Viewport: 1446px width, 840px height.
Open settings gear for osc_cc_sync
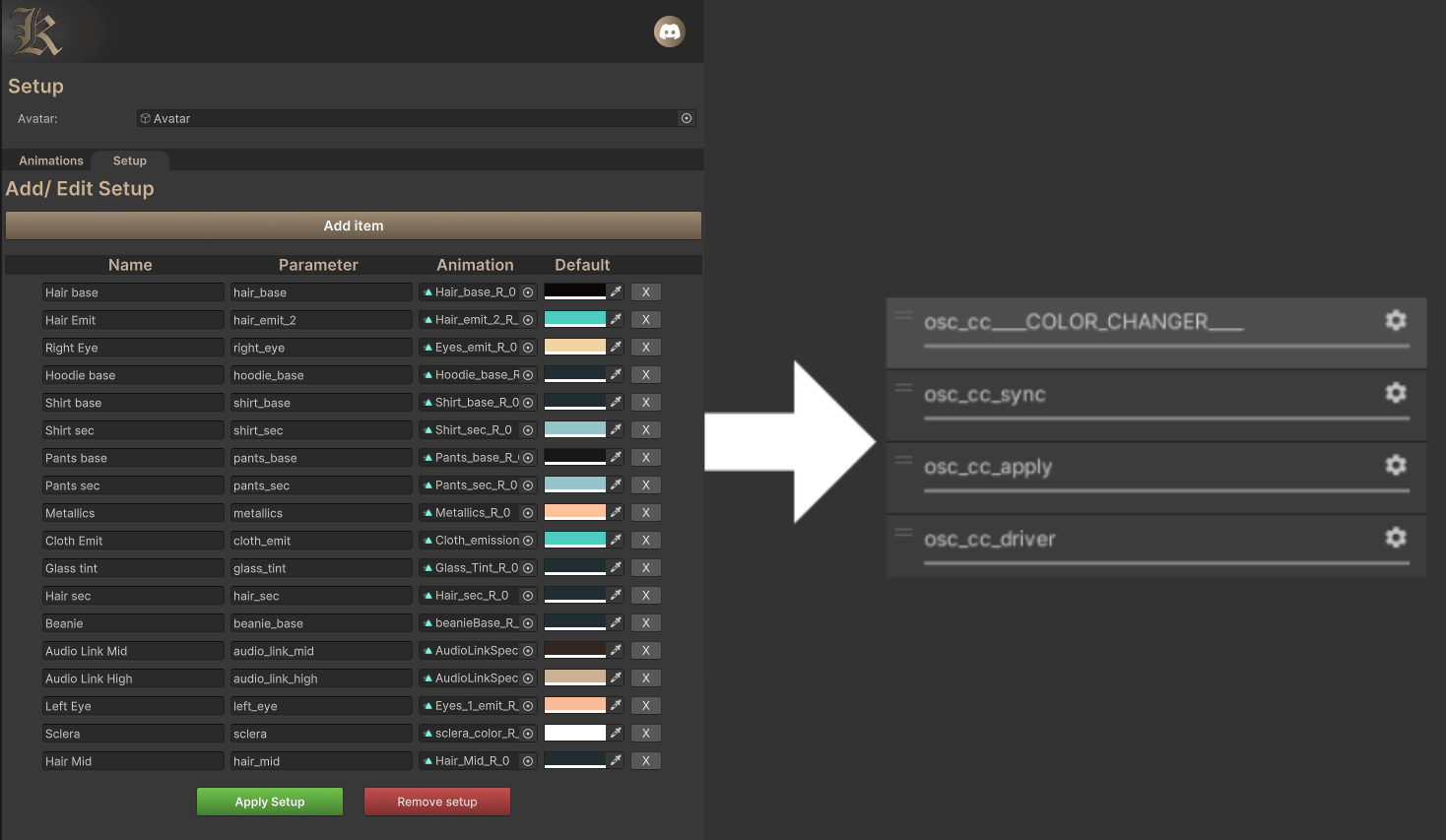(1396, 392)
